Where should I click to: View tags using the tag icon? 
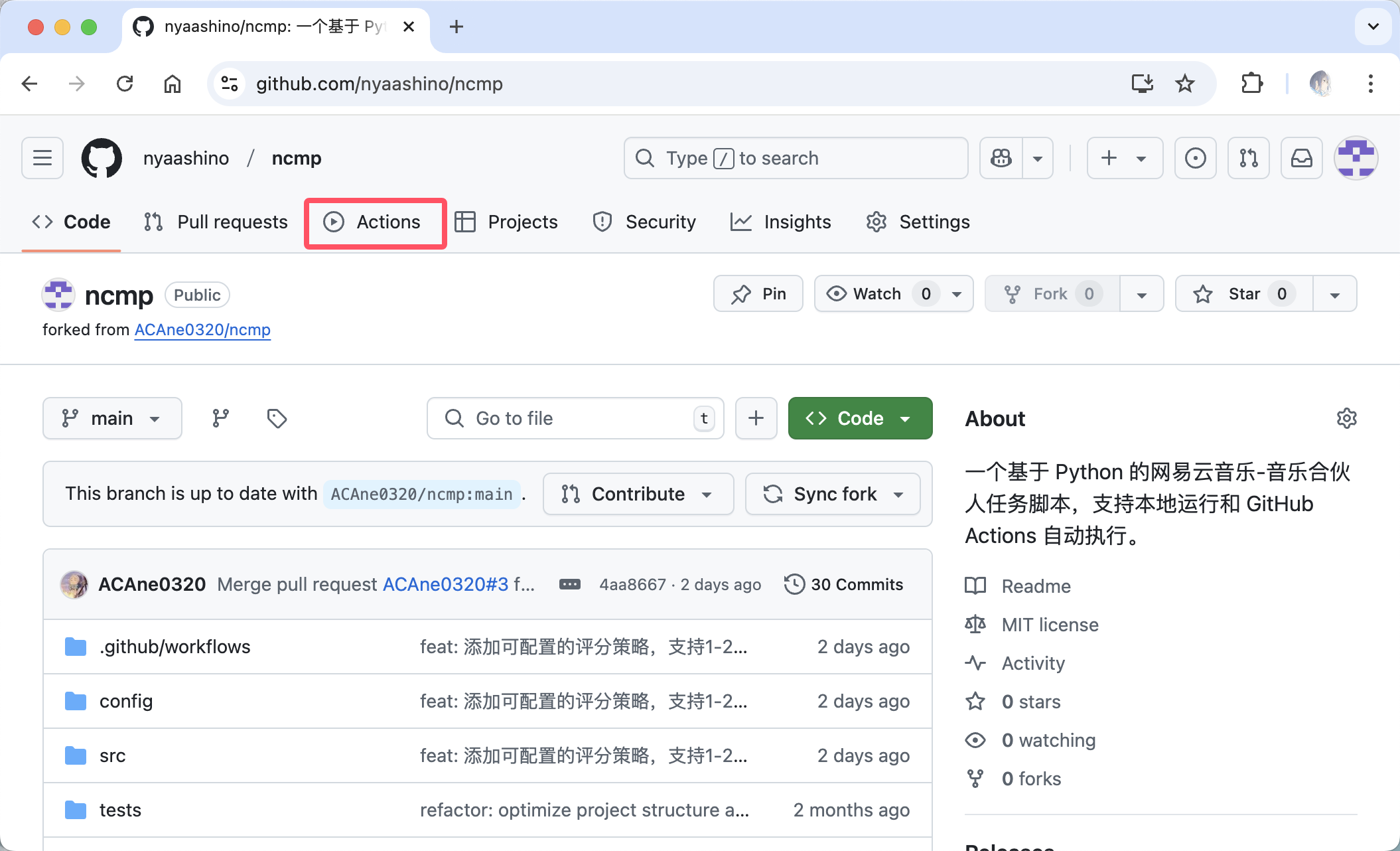tap(277, 418)
